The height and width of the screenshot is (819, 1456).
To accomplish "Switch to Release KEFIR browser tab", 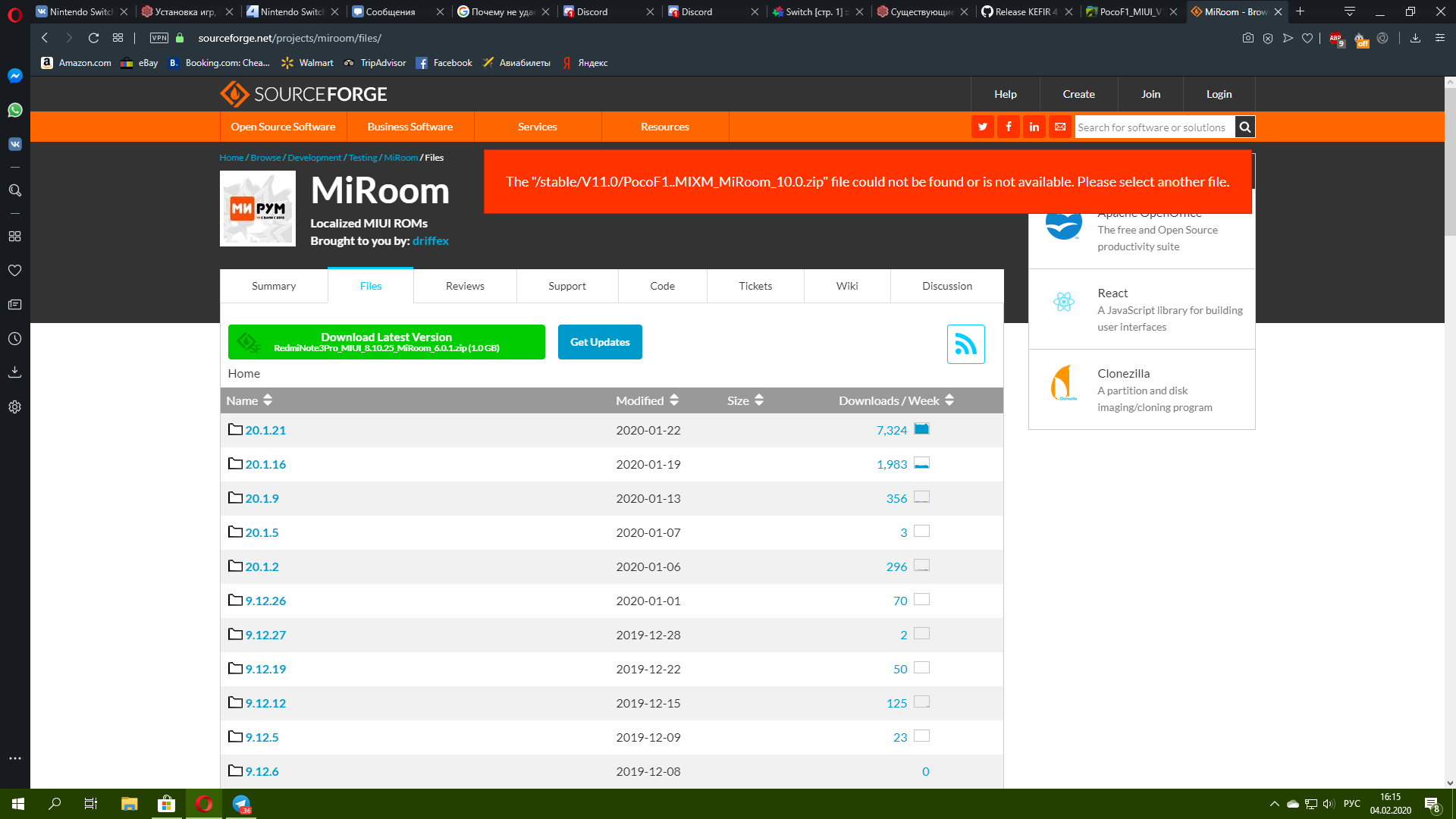I will click(1025, 11).
